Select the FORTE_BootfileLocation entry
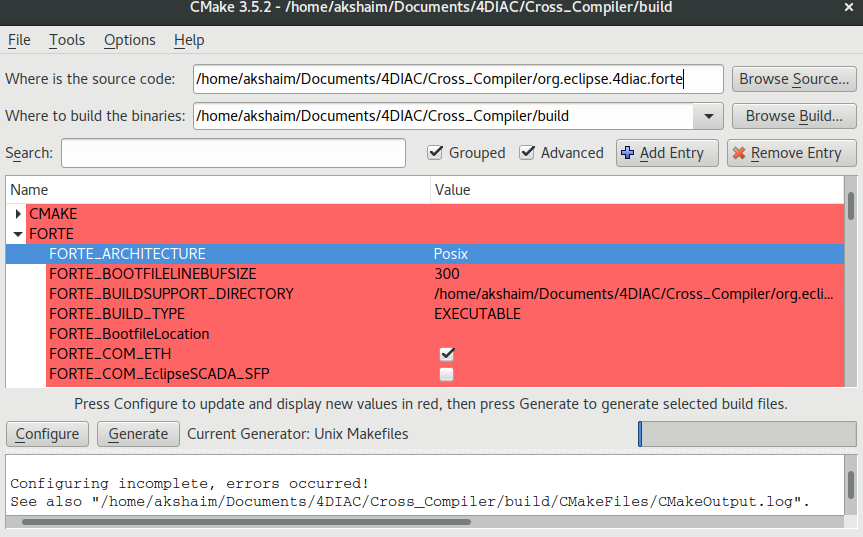Image resolution: width=863 pixels, height=537 pixels. pos(129,334)
